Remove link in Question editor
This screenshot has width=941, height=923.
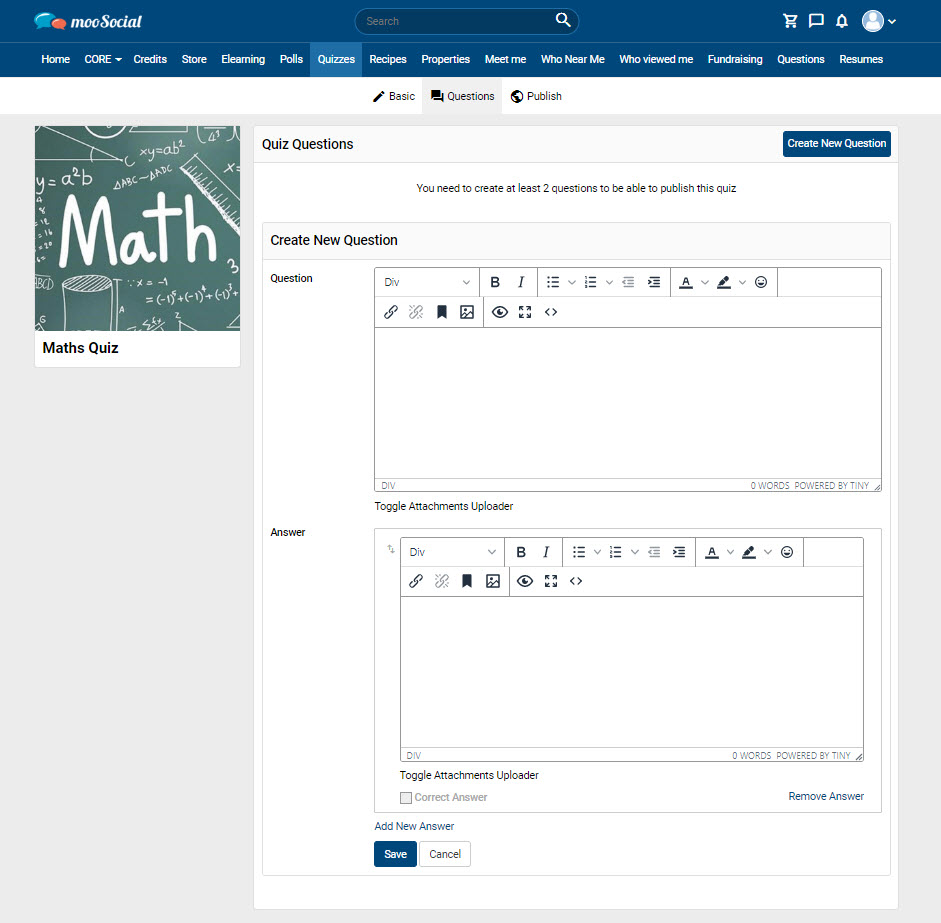(x=416, y=312)
